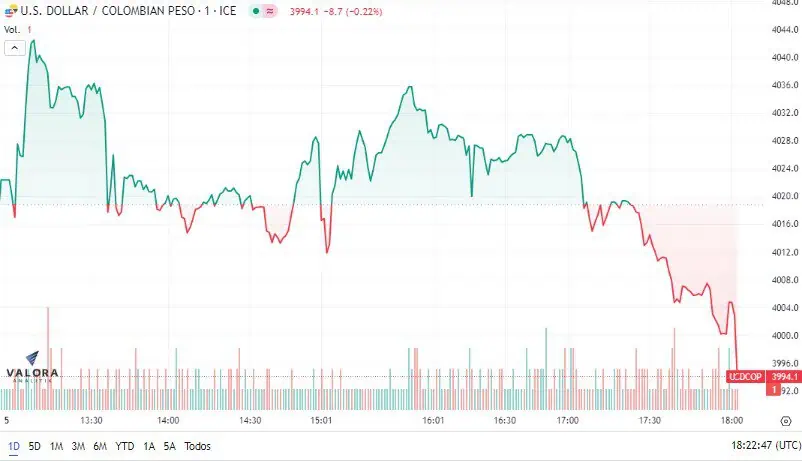Choose the 6M range
This screenshot has width=802, height=461.
[100, 446]
